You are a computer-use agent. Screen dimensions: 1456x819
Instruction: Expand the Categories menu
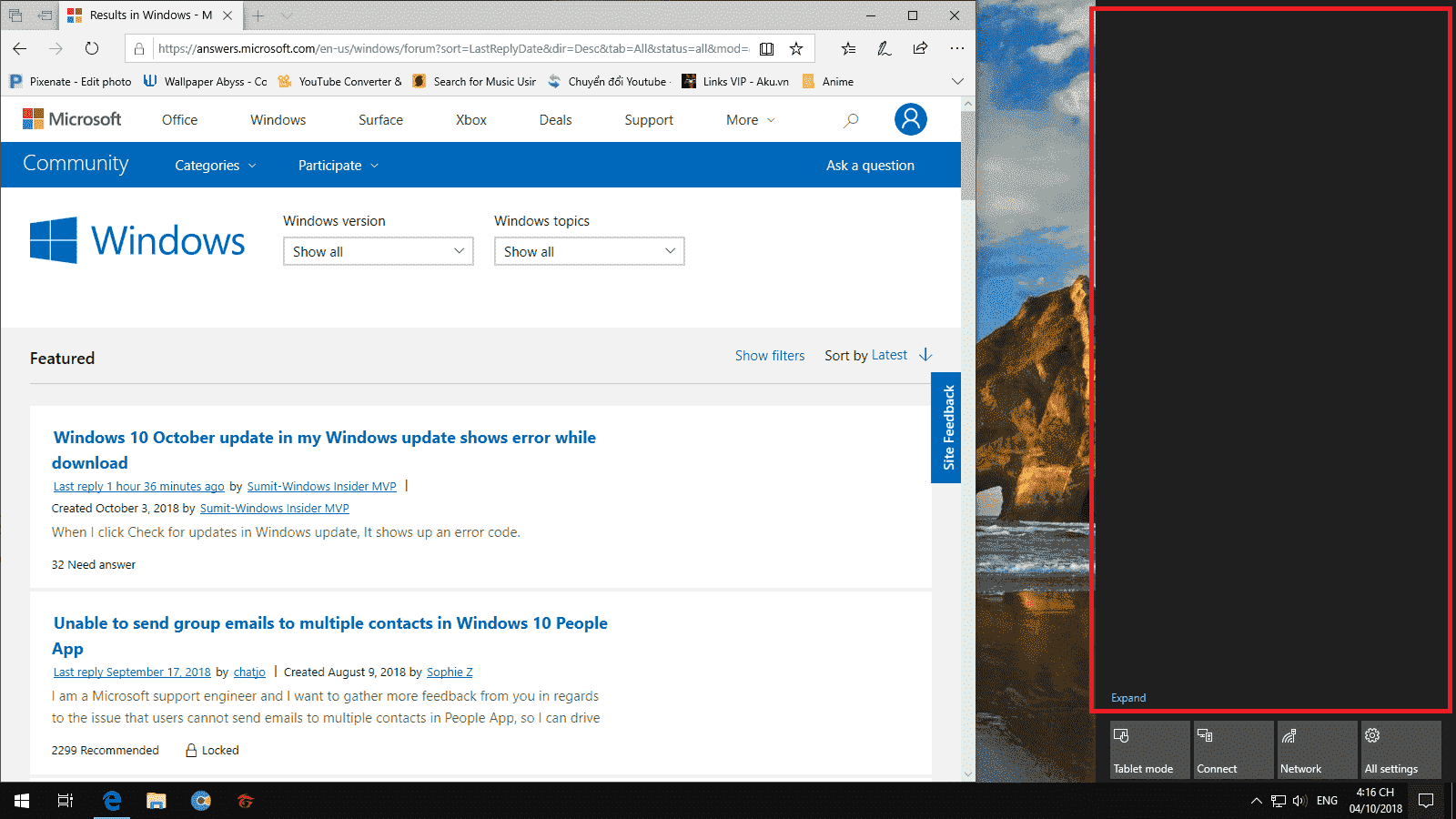pos(216,166)
